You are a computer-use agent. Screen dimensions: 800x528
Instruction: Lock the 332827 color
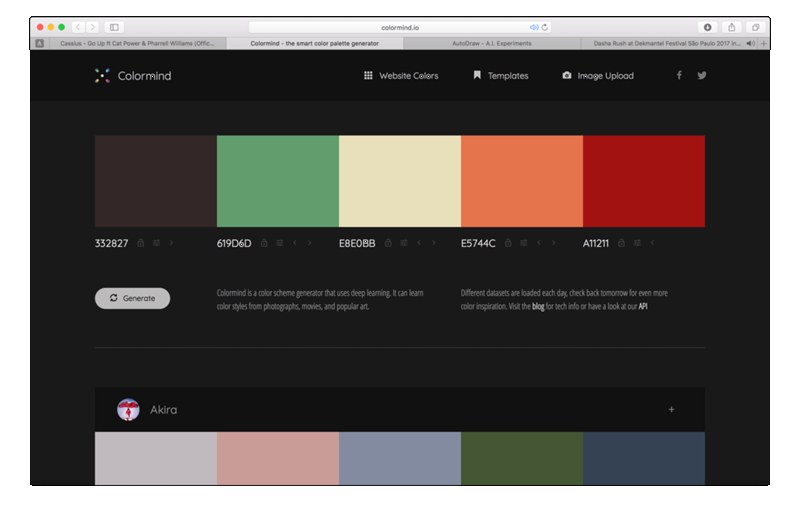(x=141, y=243)
